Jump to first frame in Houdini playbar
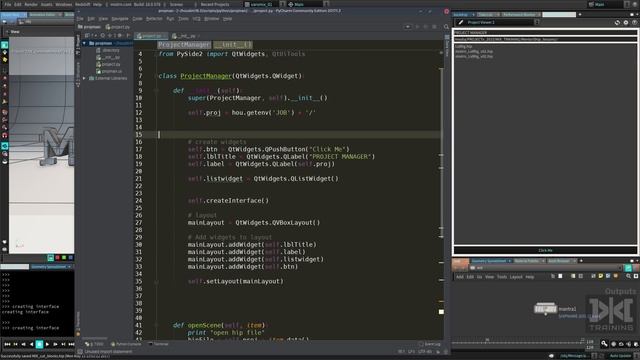 (x=7, y=344)
